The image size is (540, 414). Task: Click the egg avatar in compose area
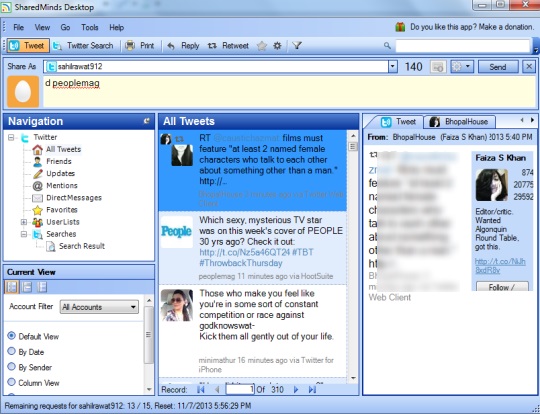23,92
